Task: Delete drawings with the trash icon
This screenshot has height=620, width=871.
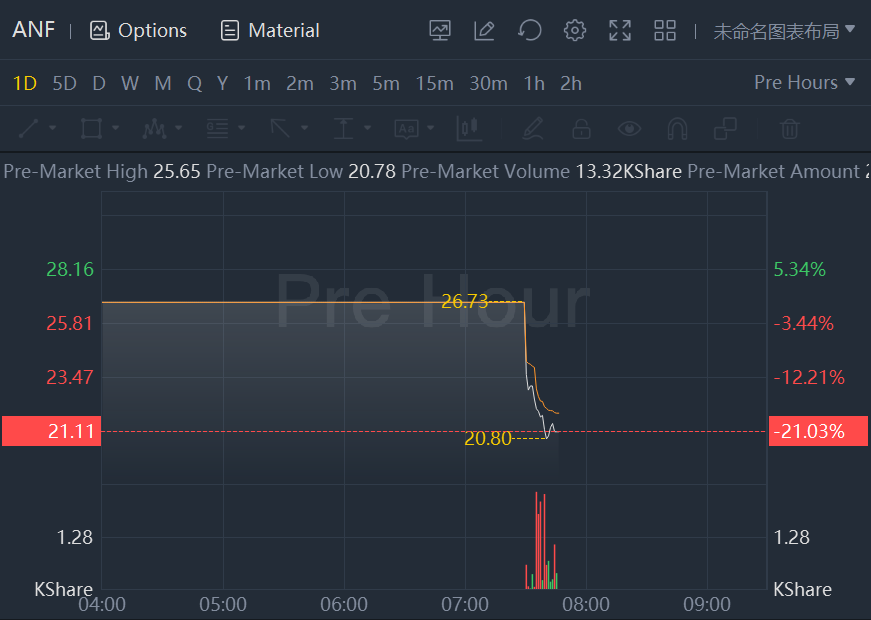Action: 789,128
